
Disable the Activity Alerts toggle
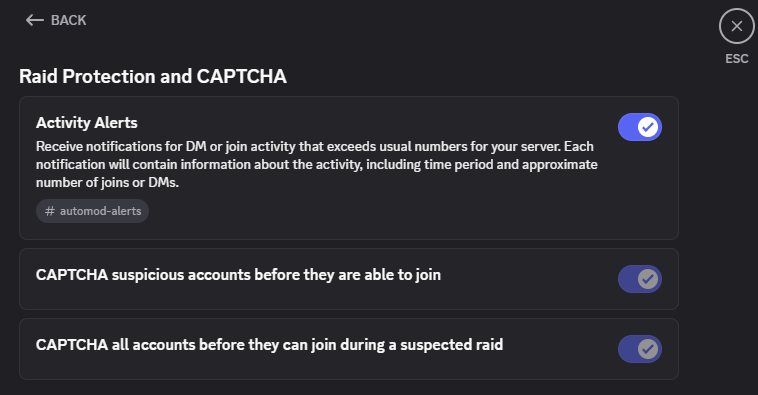click(640, 127)
